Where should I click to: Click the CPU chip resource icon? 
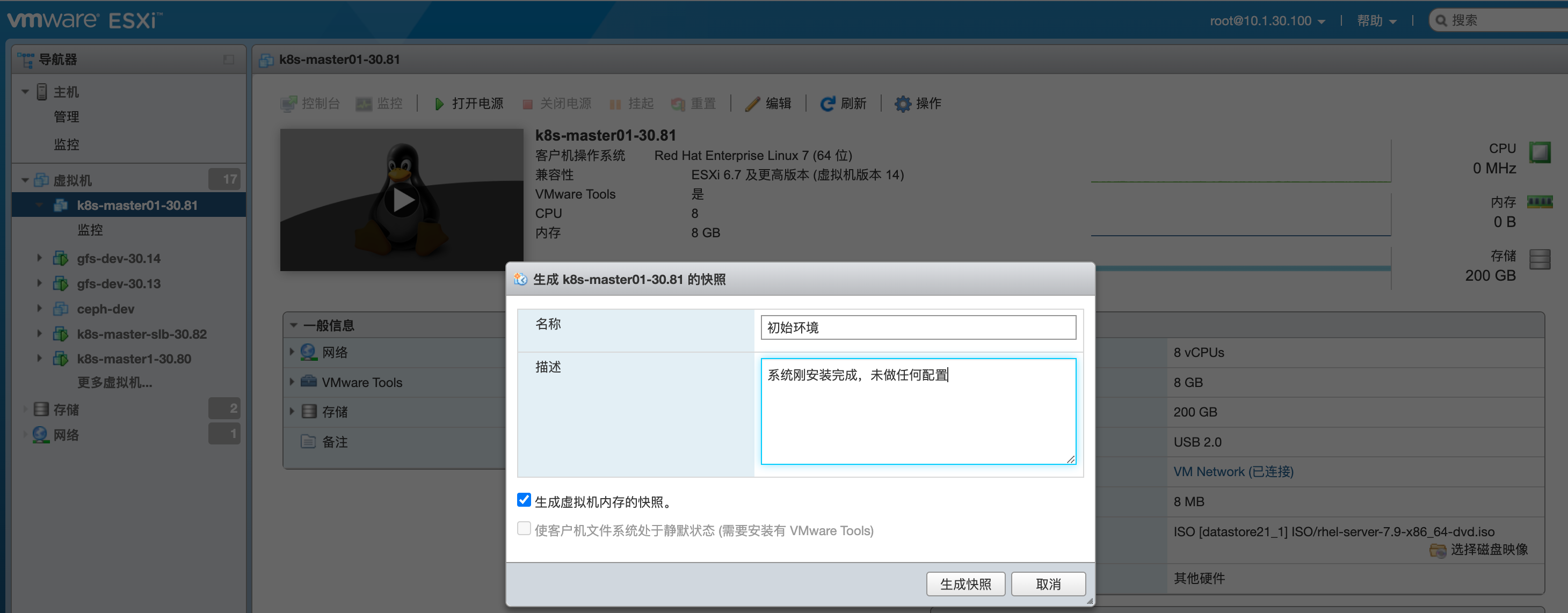(x=1540, y=152)
